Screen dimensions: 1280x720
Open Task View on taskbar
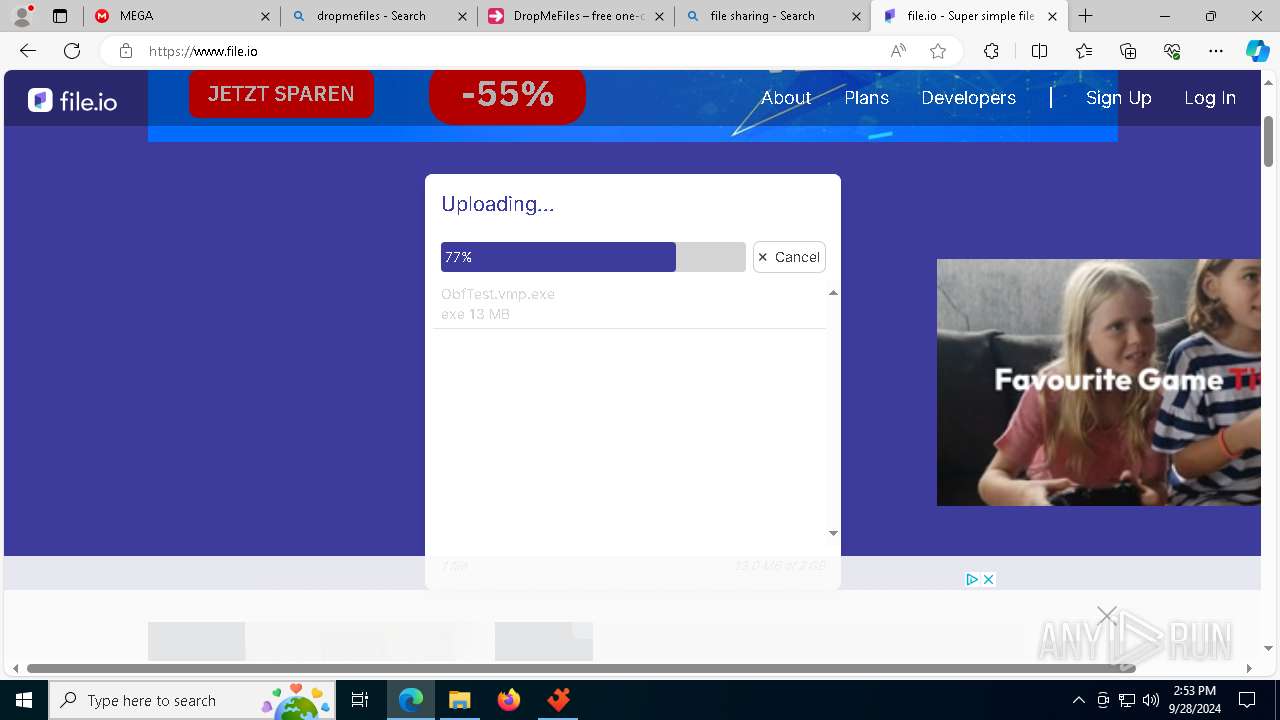point(360,700)
